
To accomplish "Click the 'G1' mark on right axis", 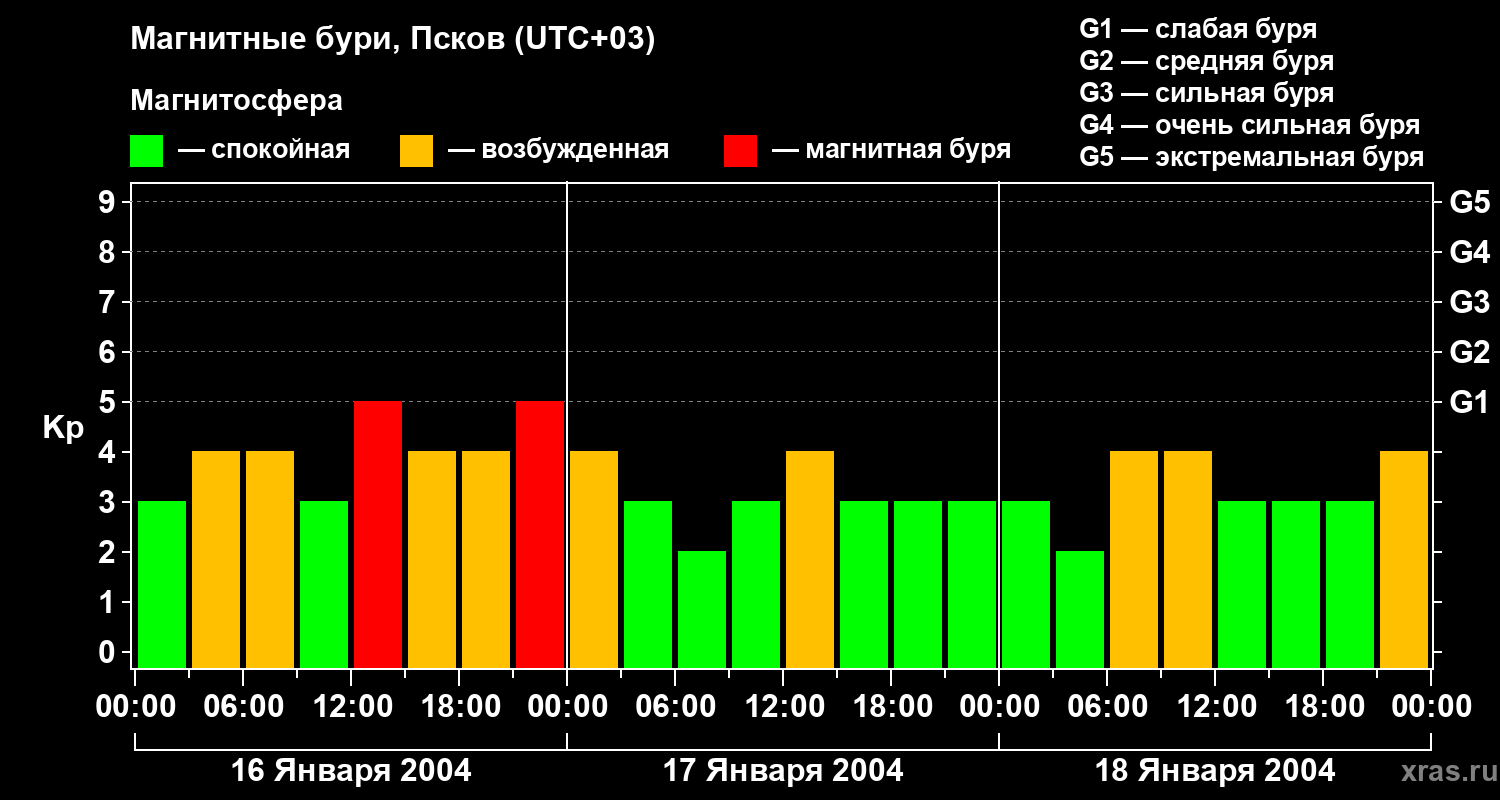I will 1469,402.
